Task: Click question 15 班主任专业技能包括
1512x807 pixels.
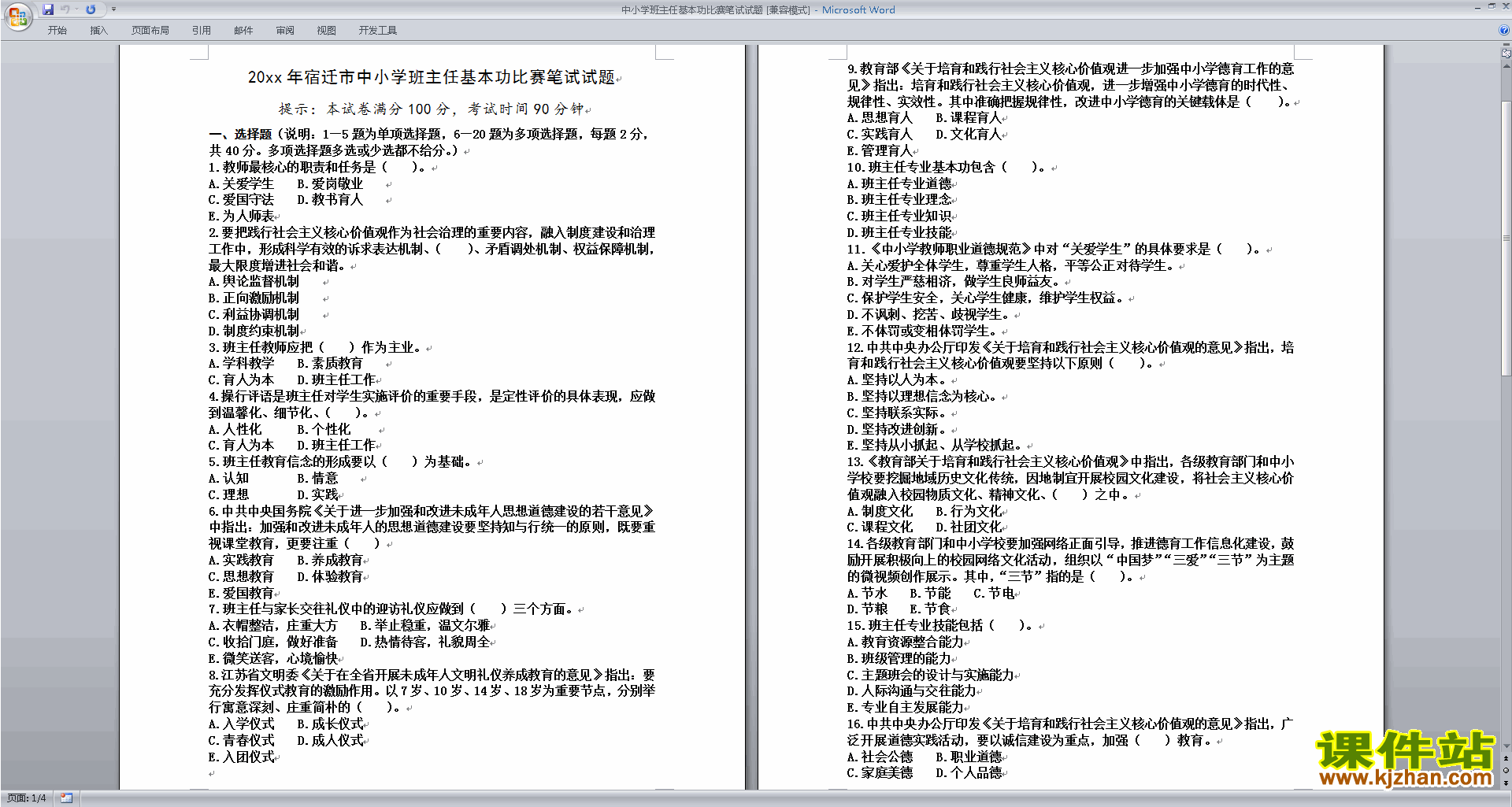Action: [x=940, y=625]
